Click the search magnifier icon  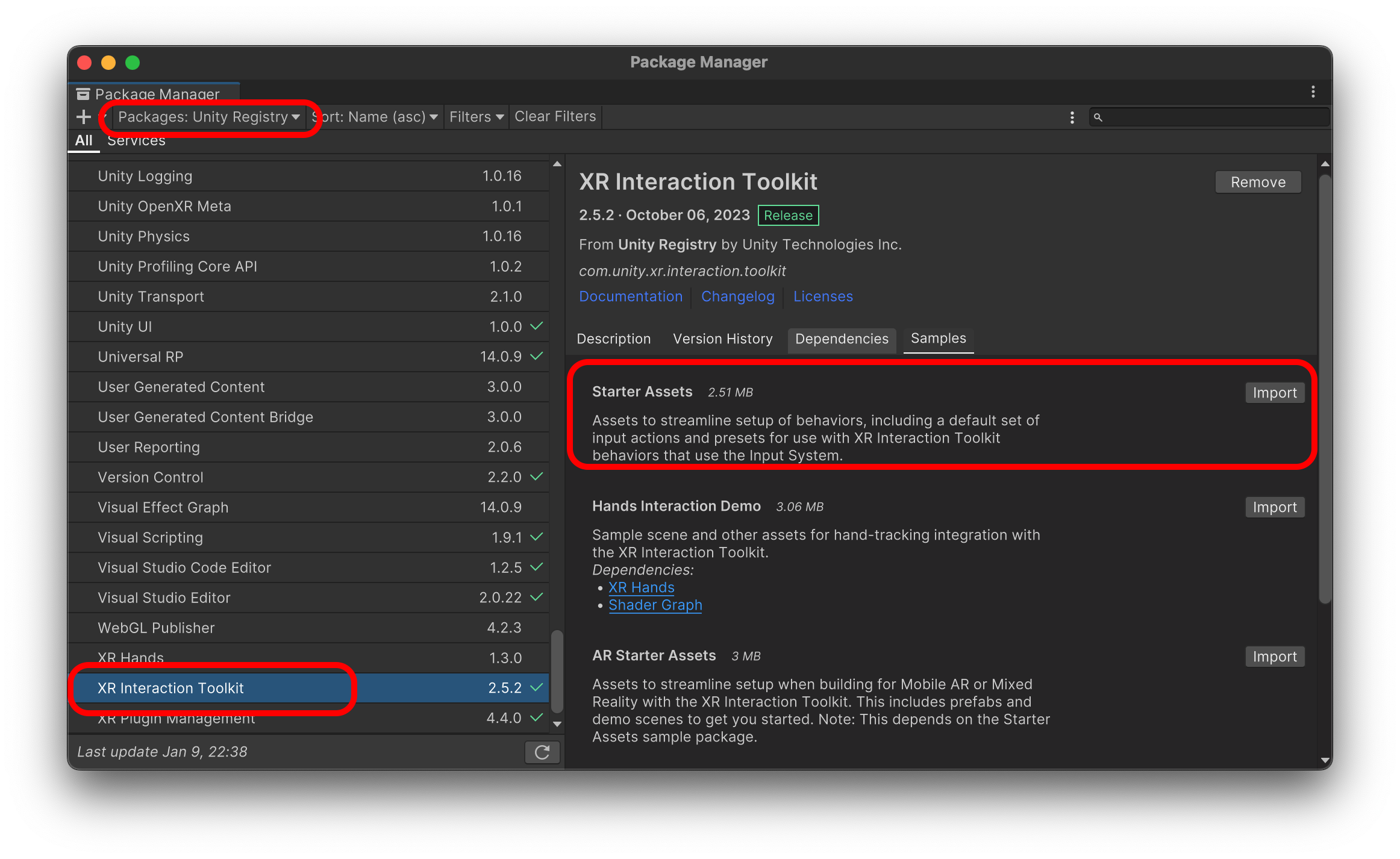(1098, 117)
